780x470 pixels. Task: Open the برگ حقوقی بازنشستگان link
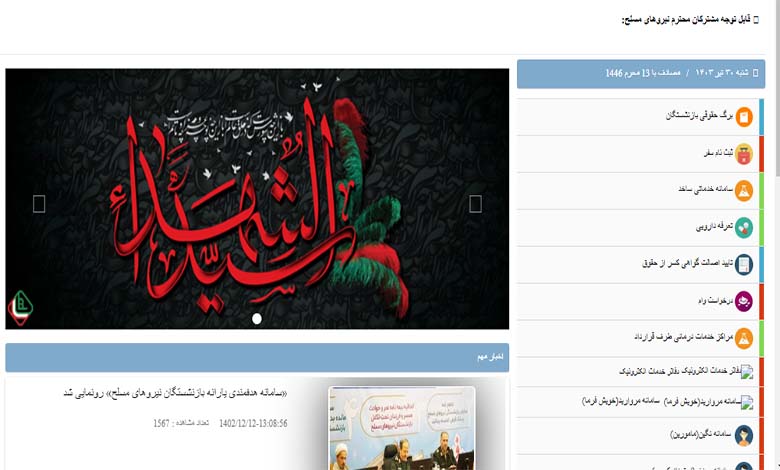[x=699, y=115]
